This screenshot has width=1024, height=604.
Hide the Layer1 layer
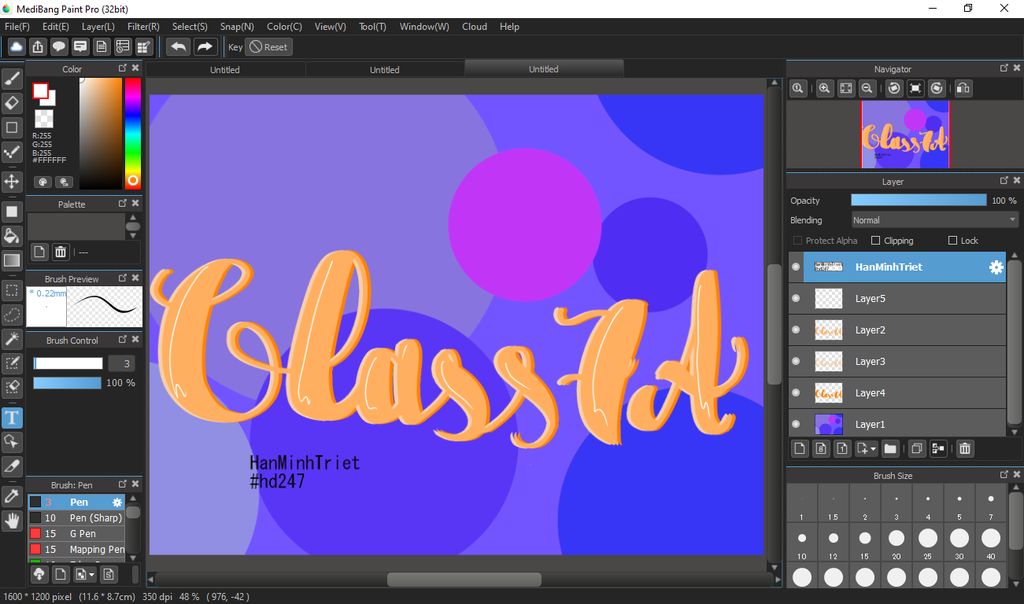point(795,423)
